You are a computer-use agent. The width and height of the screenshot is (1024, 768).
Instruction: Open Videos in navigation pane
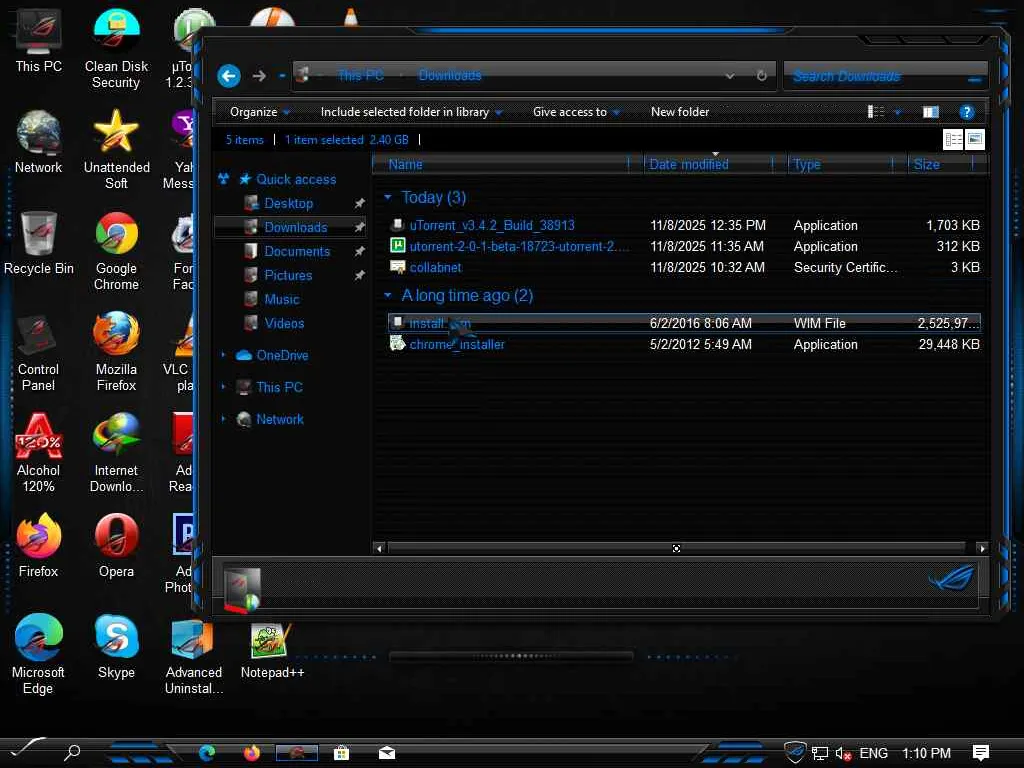pos(284,323)
